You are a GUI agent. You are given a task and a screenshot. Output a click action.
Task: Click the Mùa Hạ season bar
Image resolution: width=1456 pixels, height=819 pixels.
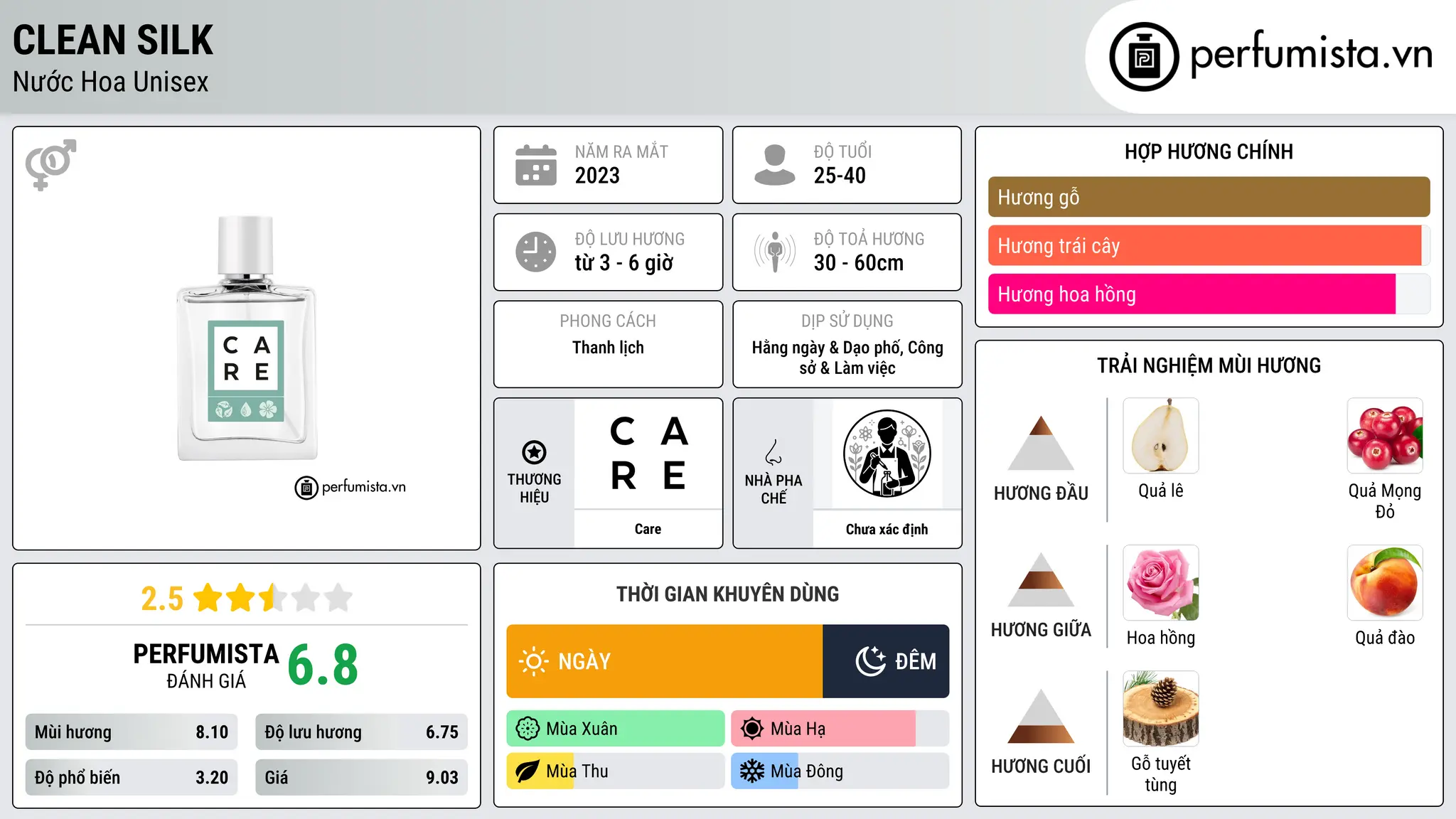[x=840, y=729]
